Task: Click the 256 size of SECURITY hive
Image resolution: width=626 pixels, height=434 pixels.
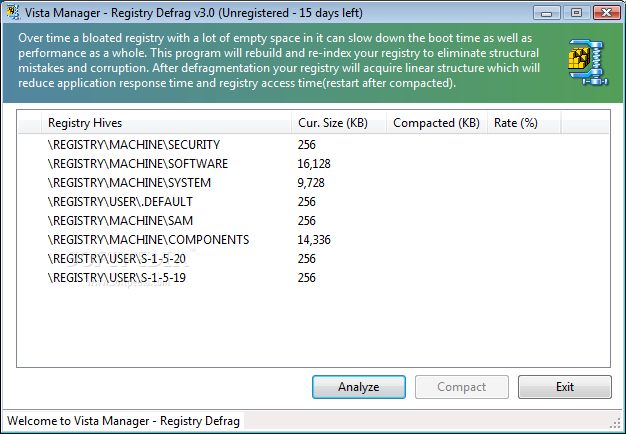Action: point(307,145)
